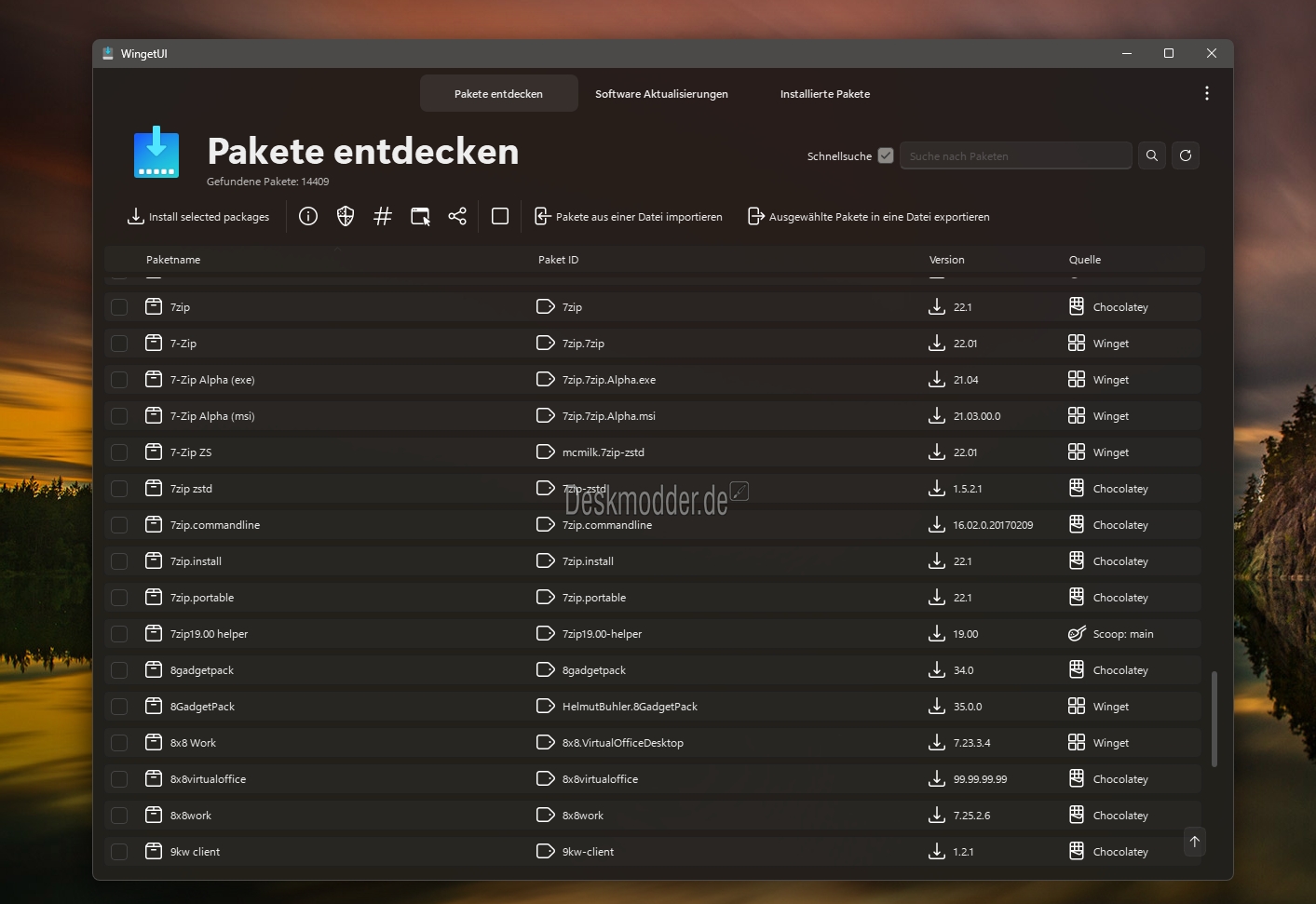1316x904 pixels.
Task: Click the tag icon beside 7zip.7zip ID
Action: point(546,343)
